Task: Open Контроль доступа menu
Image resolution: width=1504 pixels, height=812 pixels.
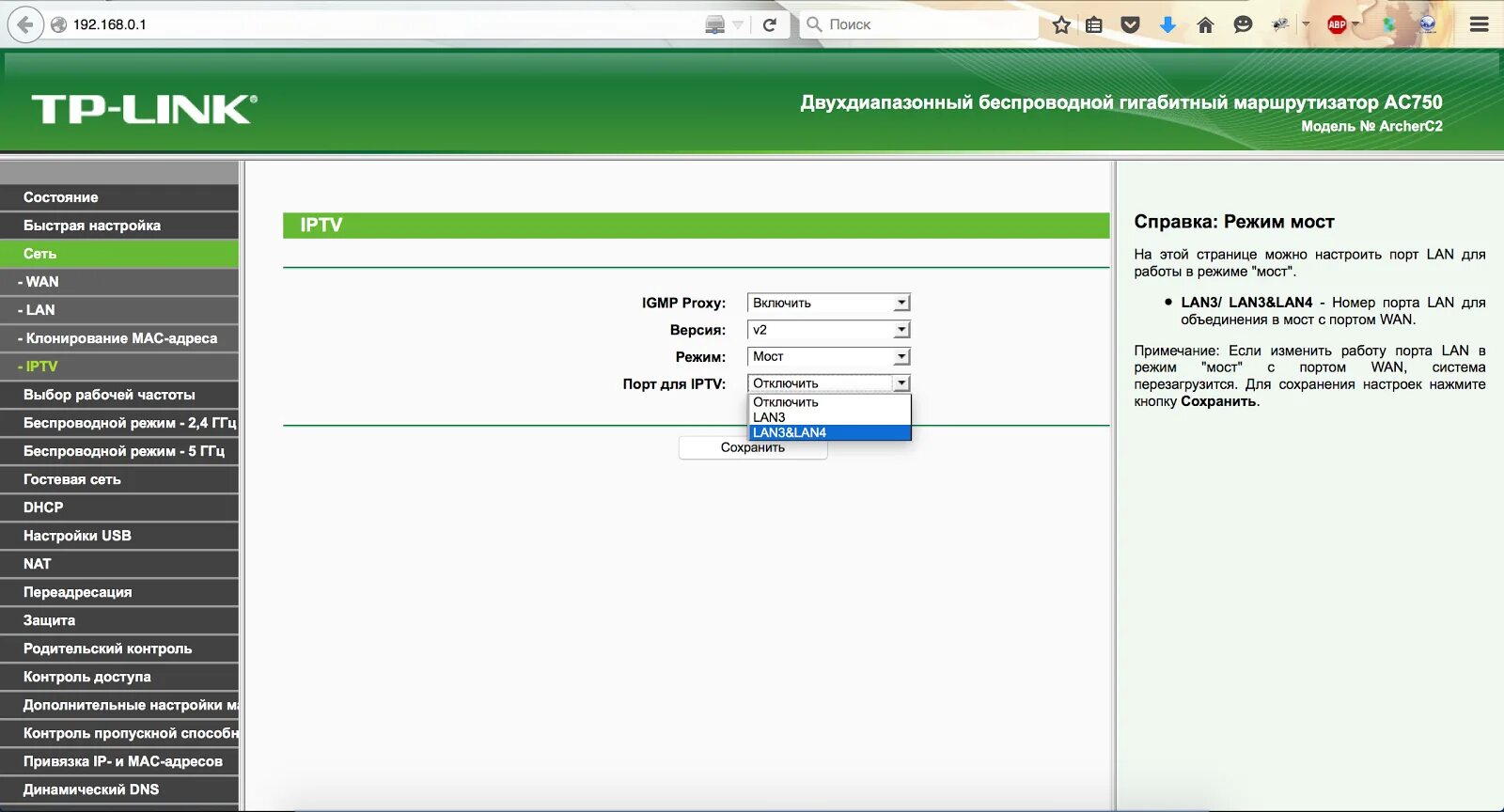Action: pos(119,677)
